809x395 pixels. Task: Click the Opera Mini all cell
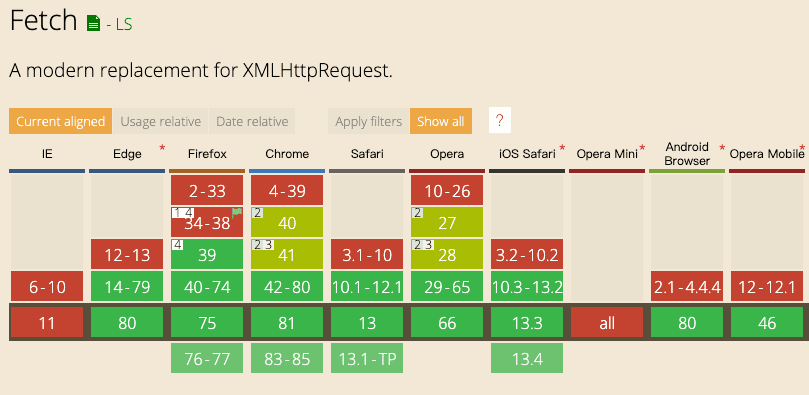tap(607, 323)
